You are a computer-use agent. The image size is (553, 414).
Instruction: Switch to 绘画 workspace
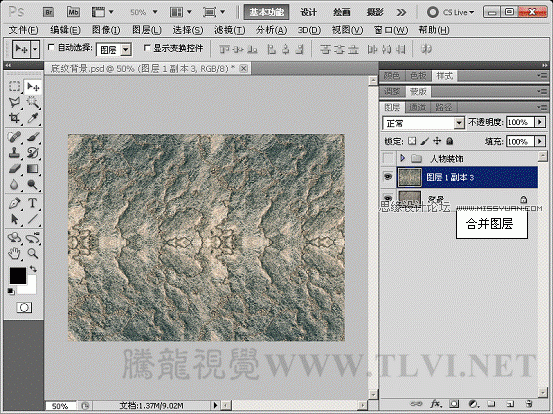point(342,12)
